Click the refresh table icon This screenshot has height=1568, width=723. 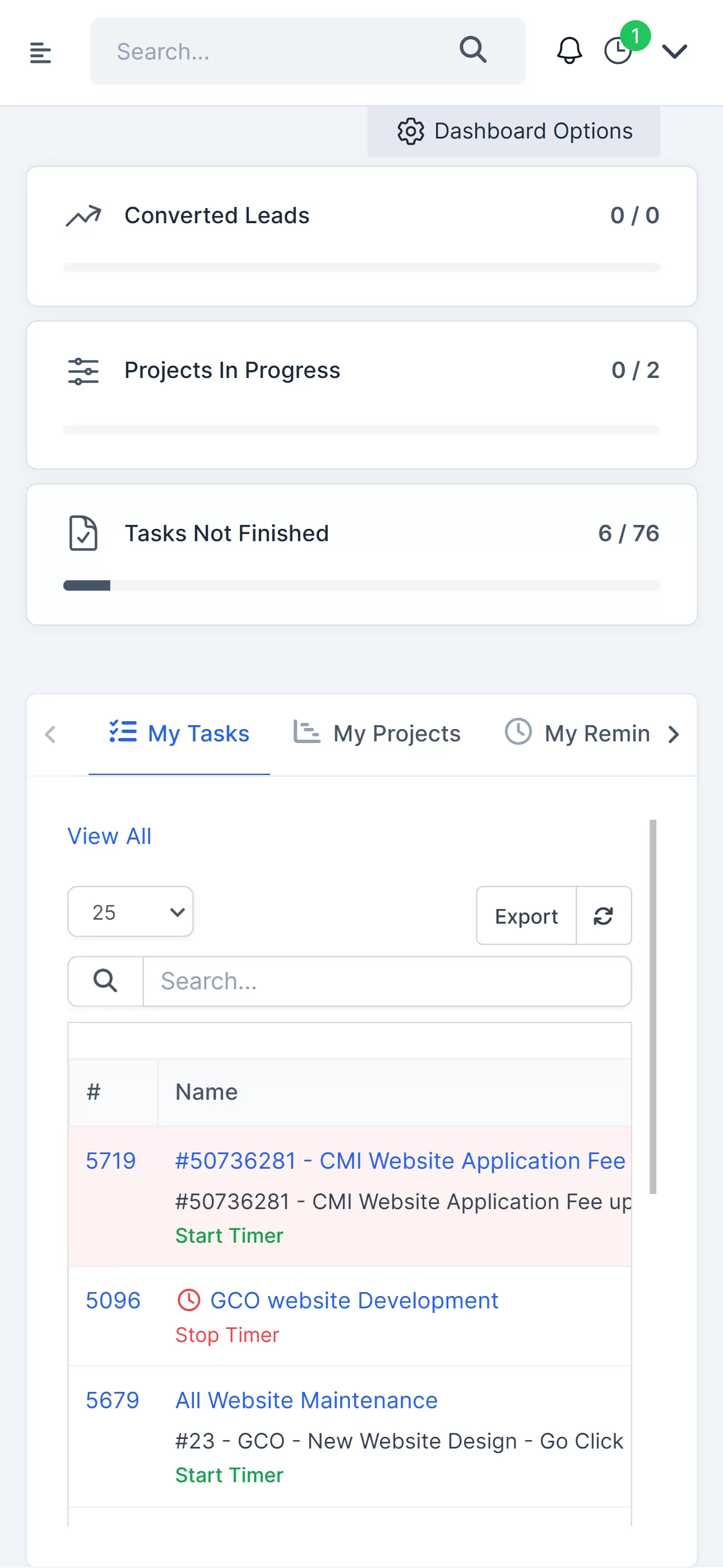point(603,915)
